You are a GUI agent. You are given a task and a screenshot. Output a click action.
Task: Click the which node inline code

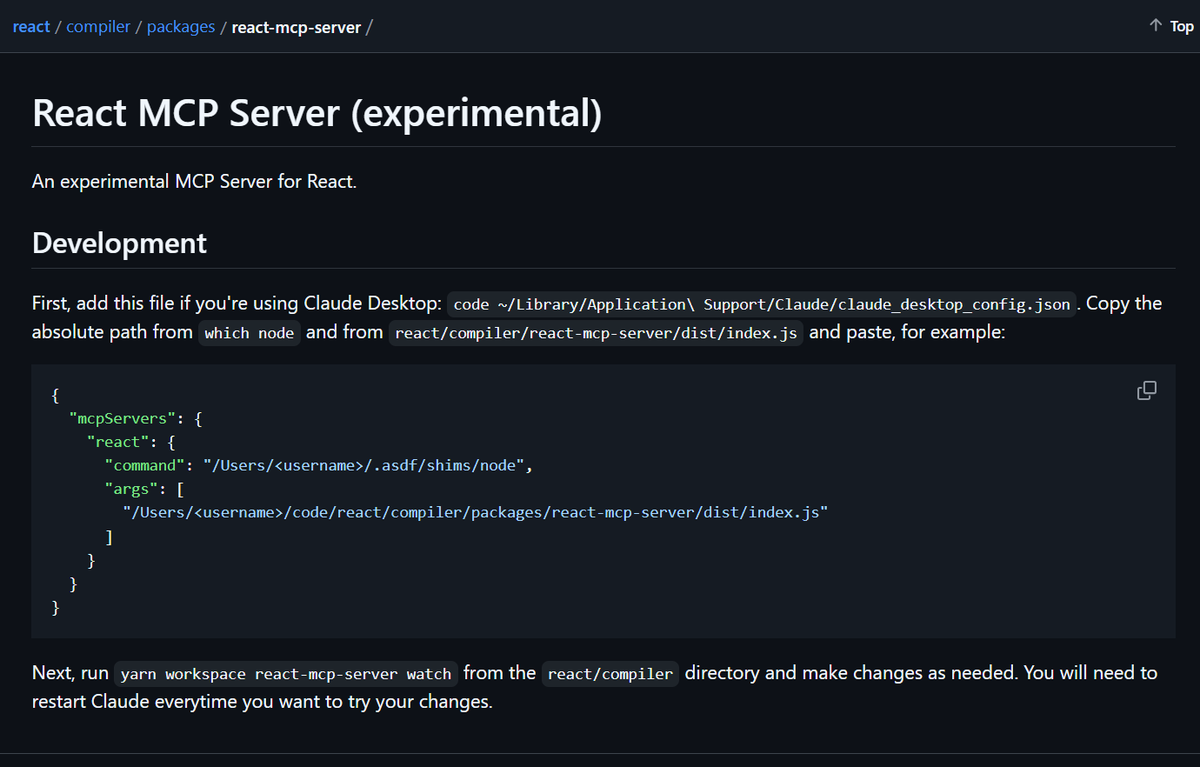pos(249,332)
